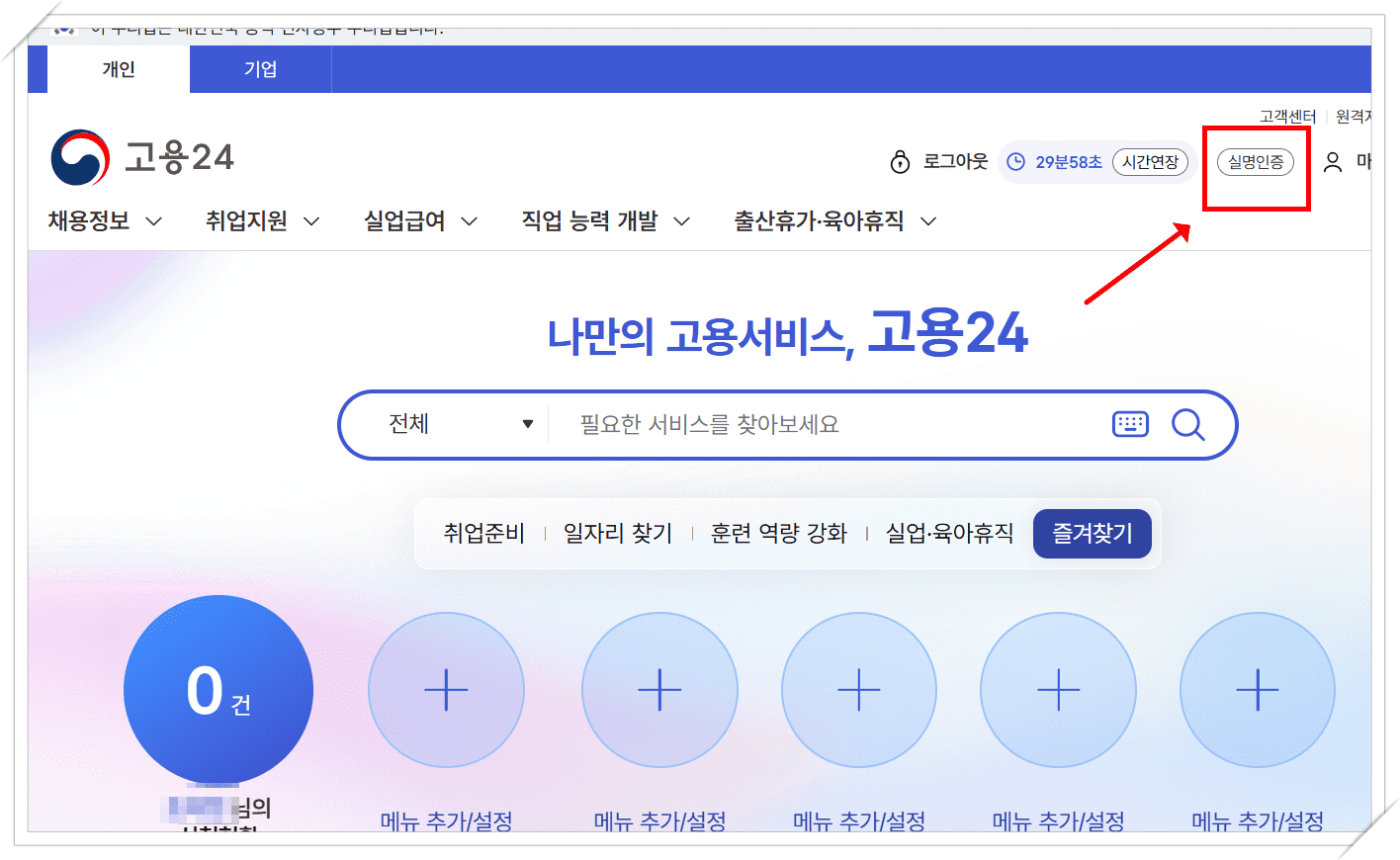Viewport: 1400px width, 860px height.
Task: Click the last 메뉴 추가/설정 plus icon
Action: [x=1257, y=689]
